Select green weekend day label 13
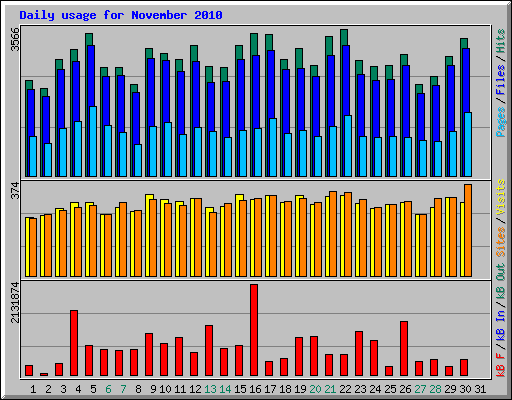The image size is (512, 400). 210,389
